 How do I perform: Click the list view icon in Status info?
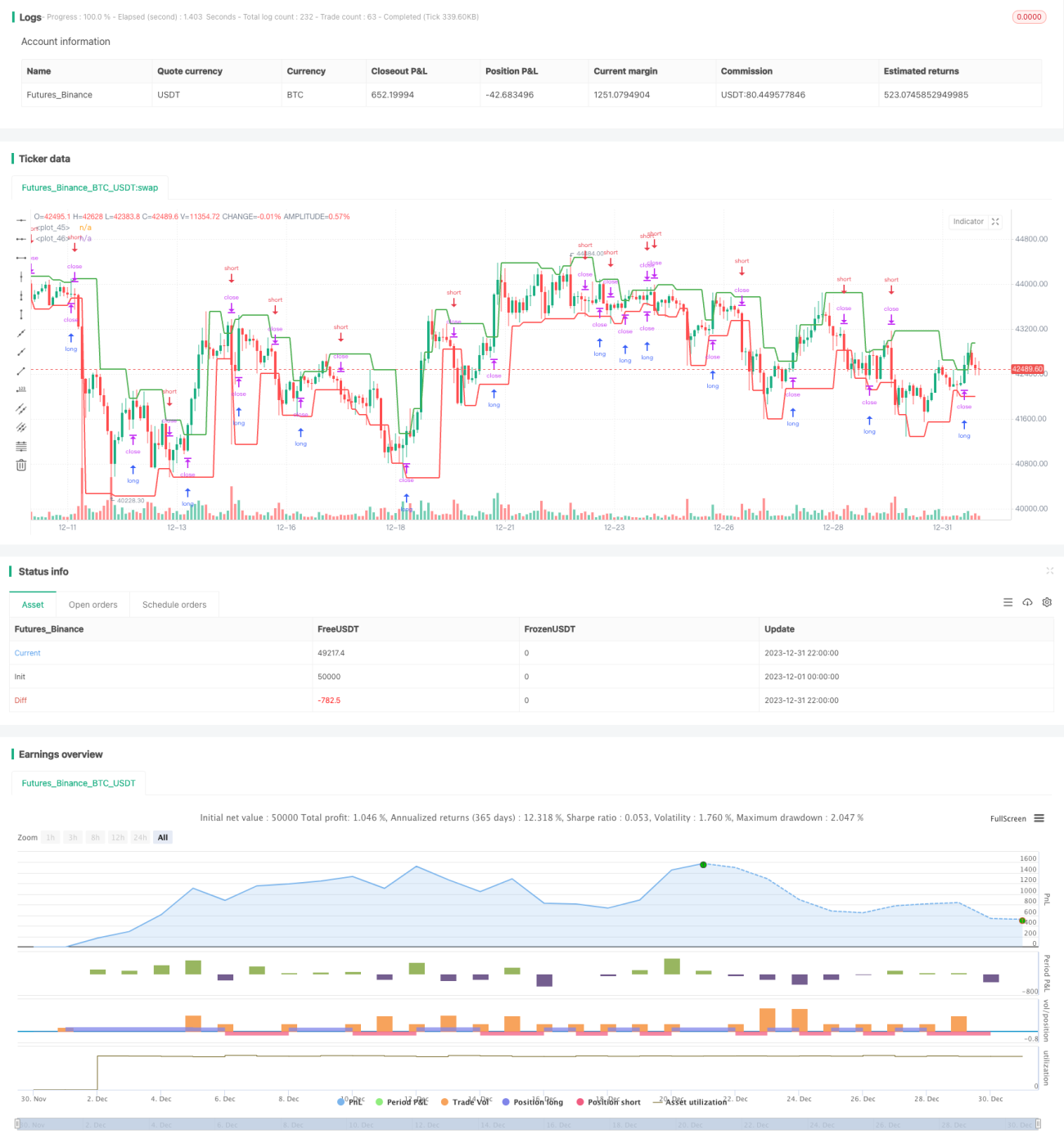click(x=1008, y=602)
